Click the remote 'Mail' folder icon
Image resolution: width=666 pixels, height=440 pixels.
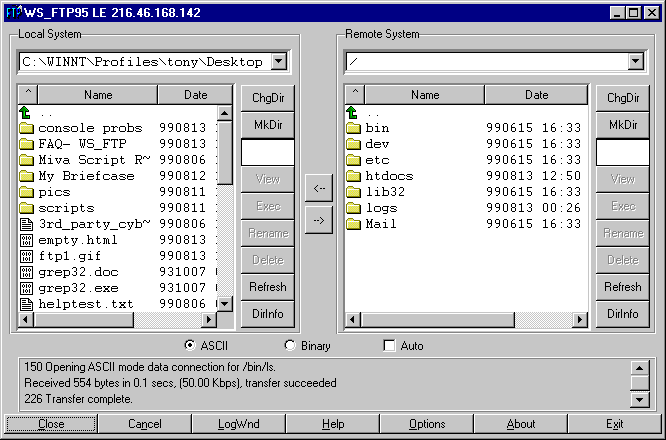click(353, 224)
